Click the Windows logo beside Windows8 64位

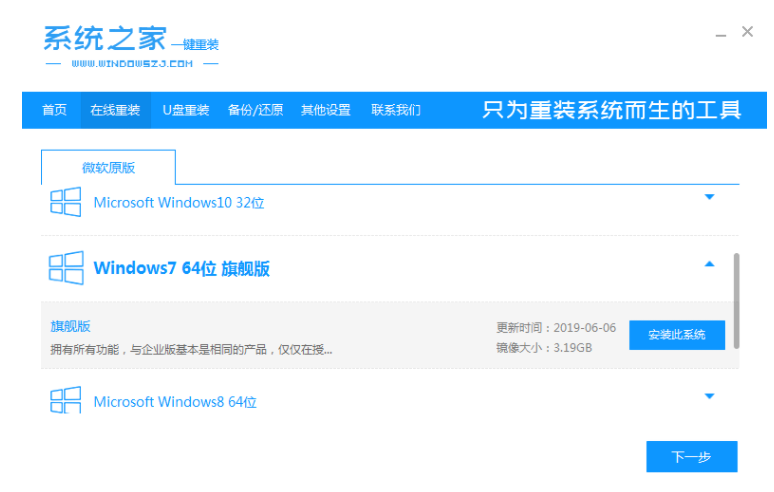(x=65, y=400)
